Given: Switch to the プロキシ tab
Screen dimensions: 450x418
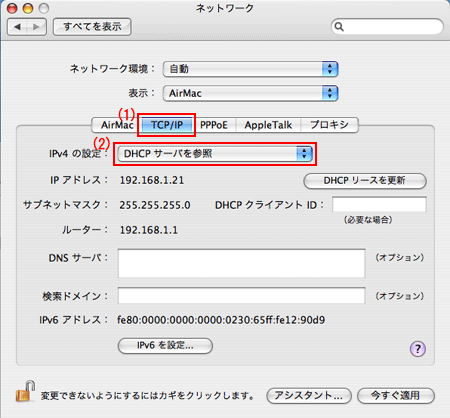Looking at the screenshot, I should pos(329,125).
